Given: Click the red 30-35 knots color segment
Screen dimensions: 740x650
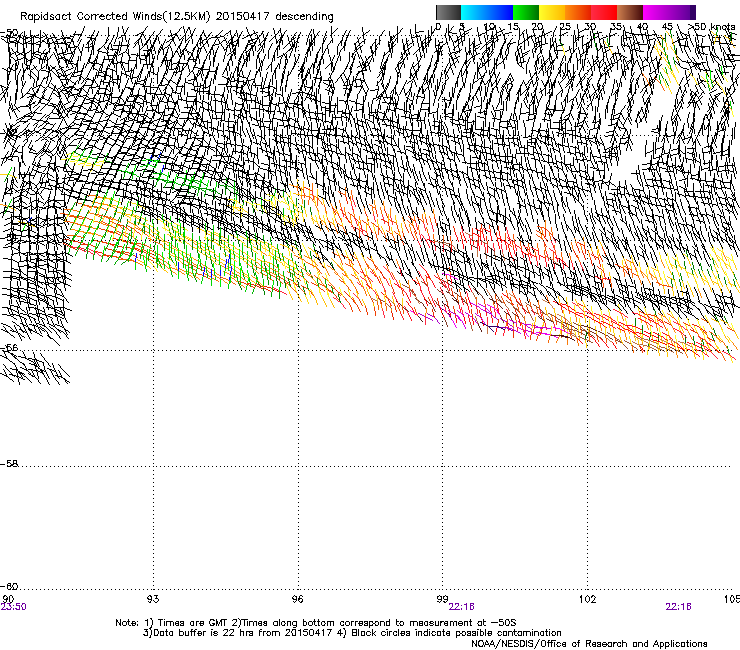Looking at the screenshot, I should [x=604, y=12].
